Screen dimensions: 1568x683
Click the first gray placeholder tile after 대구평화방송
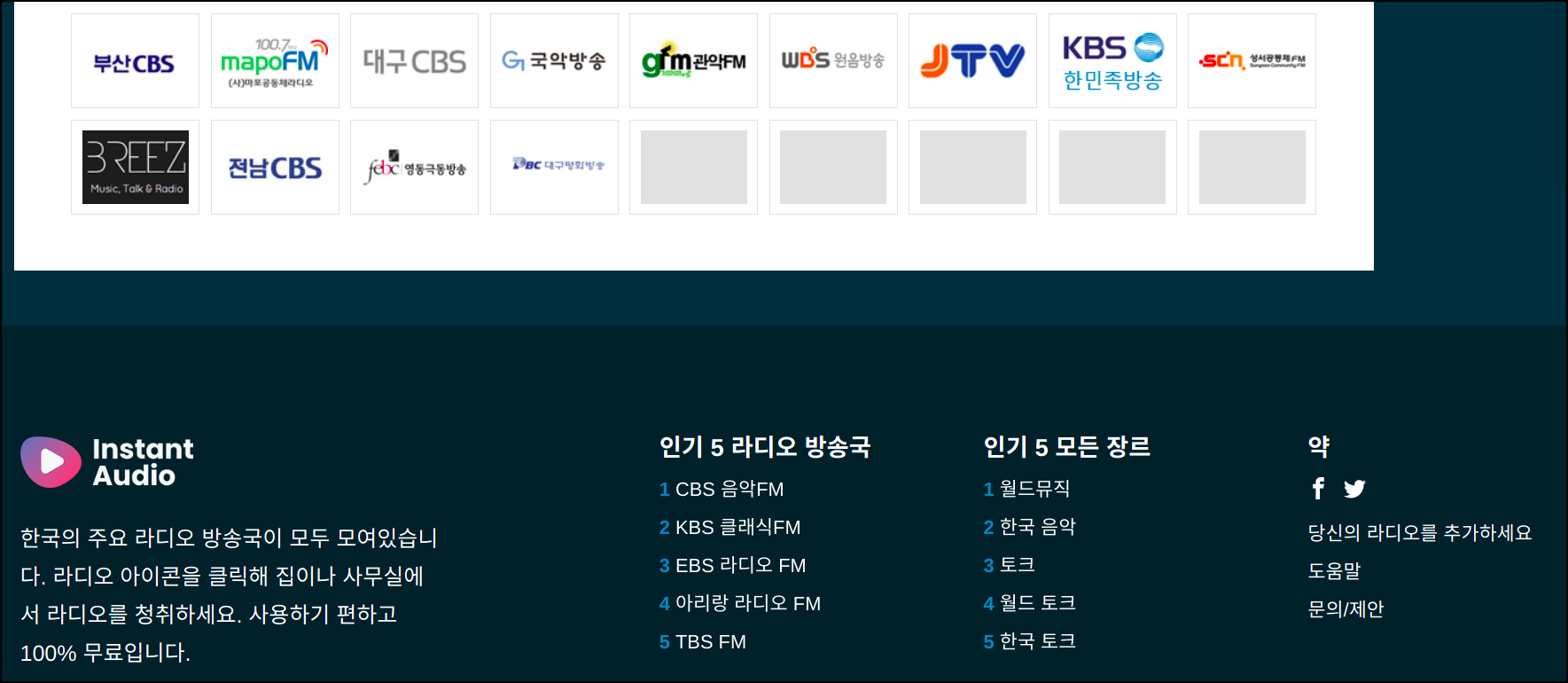click(x=693, y=167)
